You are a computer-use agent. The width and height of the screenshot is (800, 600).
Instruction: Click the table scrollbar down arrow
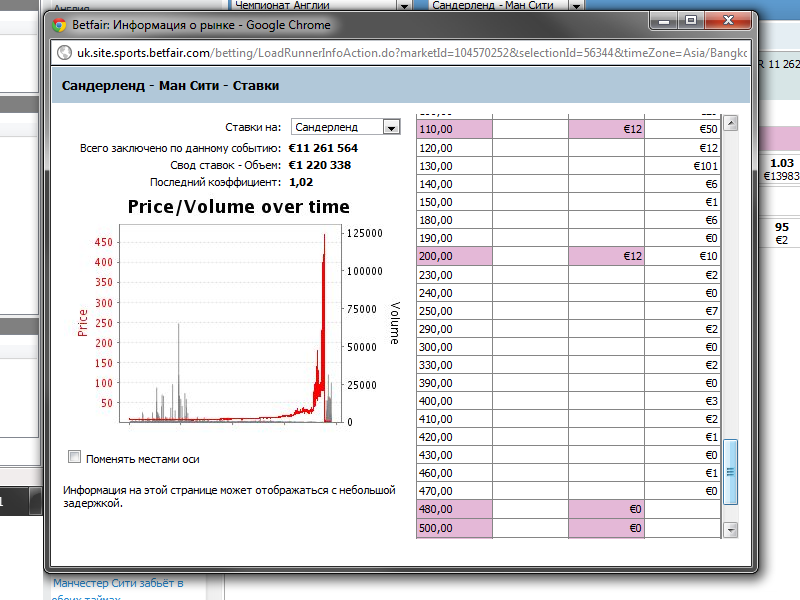pyautogui.click(x=731, y=530)
